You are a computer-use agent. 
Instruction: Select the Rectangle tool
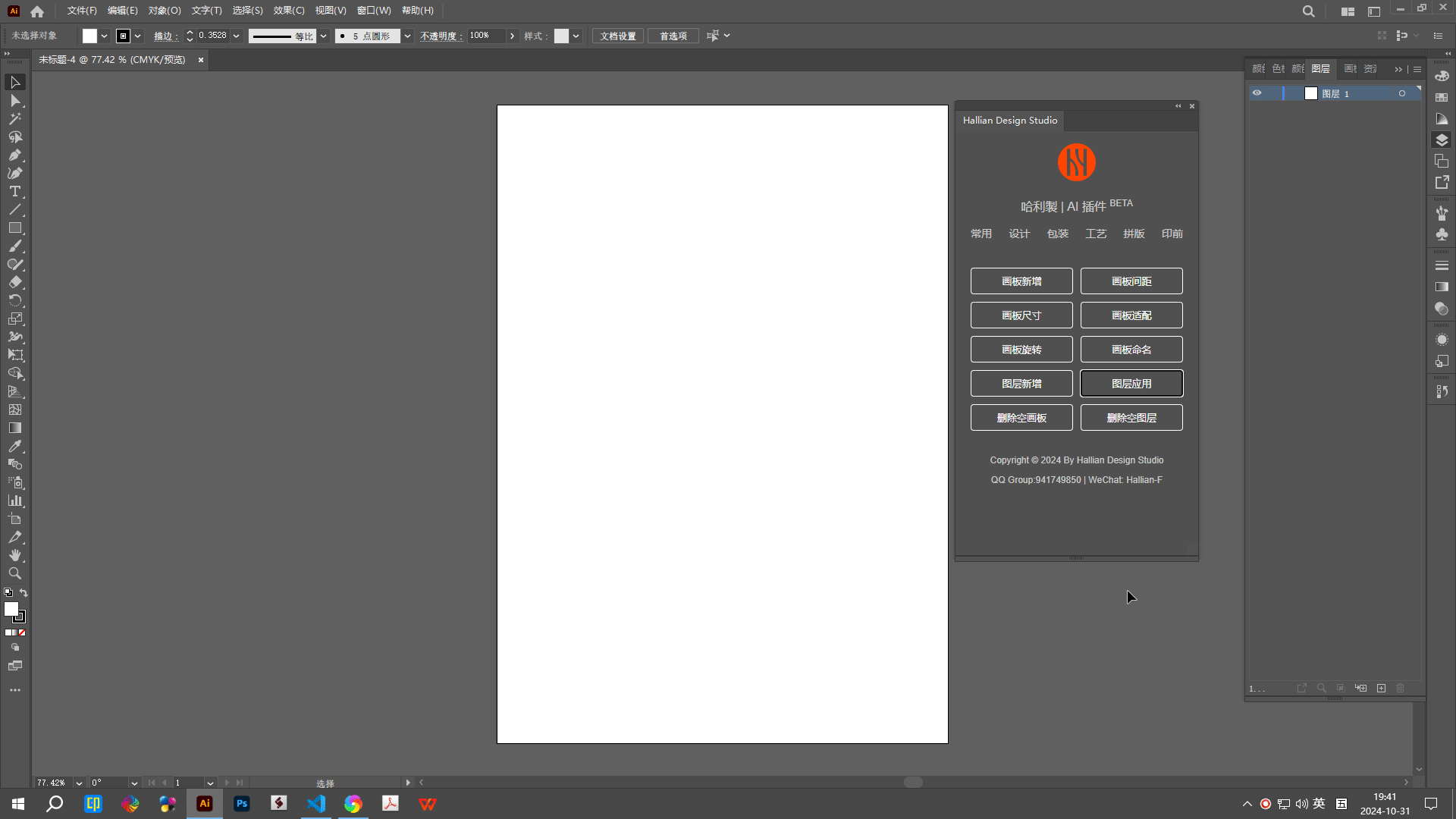(15, 227)
